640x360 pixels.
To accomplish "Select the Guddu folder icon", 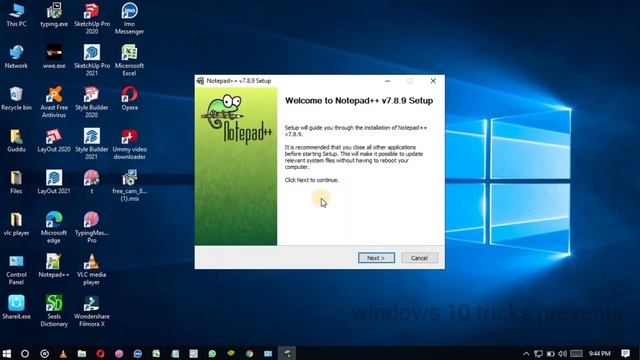I will (16, 140).
